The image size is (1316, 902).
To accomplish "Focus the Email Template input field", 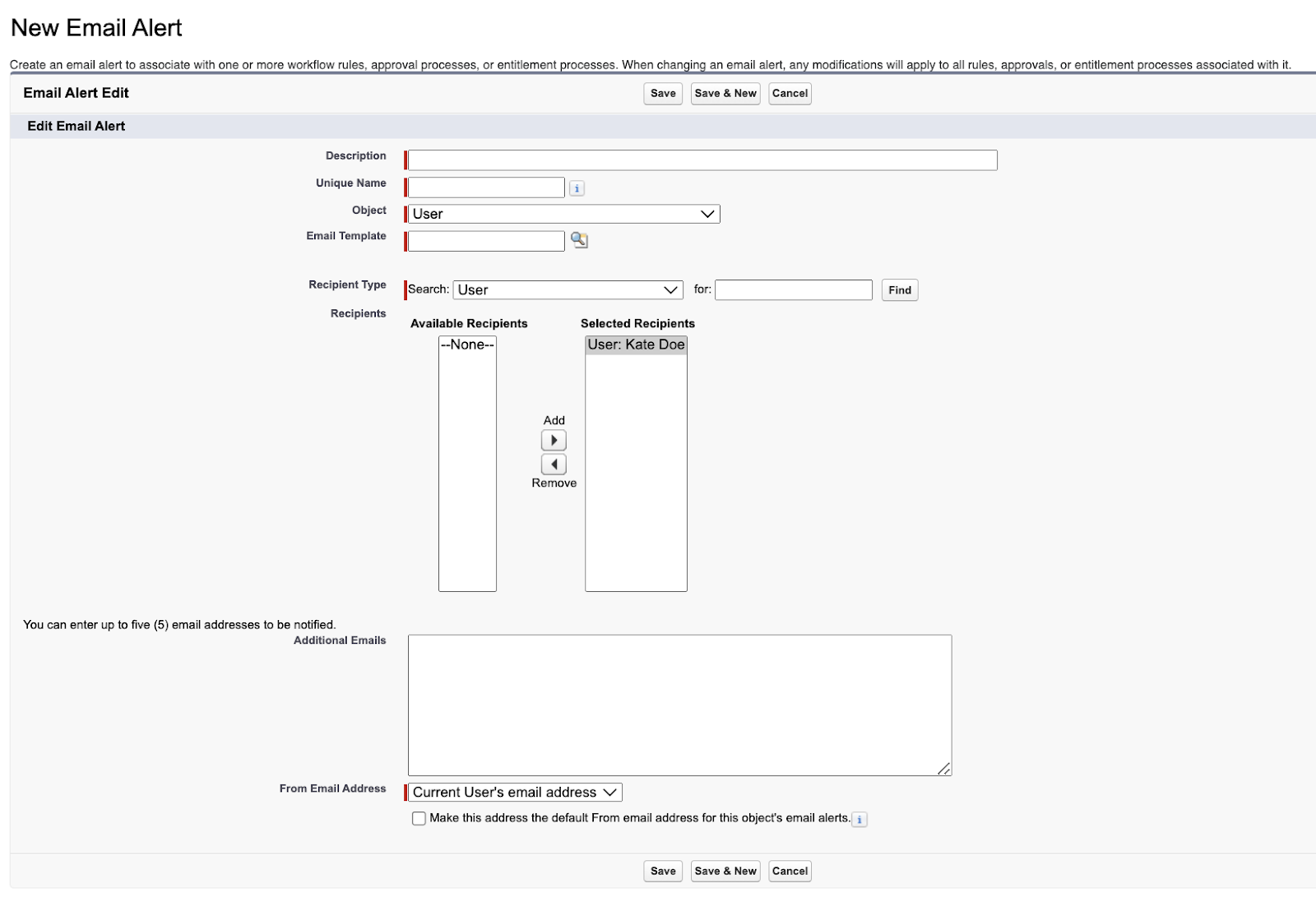I will pyautogui.click(x=487, y=241).
